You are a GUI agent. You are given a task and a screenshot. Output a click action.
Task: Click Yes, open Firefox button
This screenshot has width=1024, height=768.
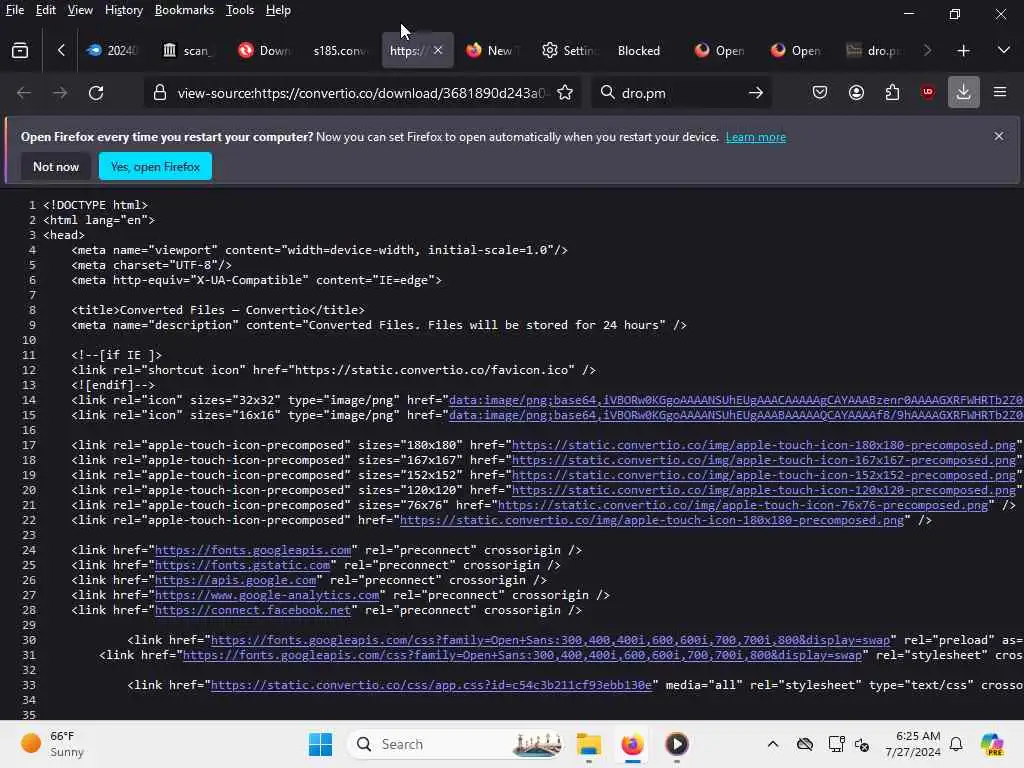click(155, 167)
